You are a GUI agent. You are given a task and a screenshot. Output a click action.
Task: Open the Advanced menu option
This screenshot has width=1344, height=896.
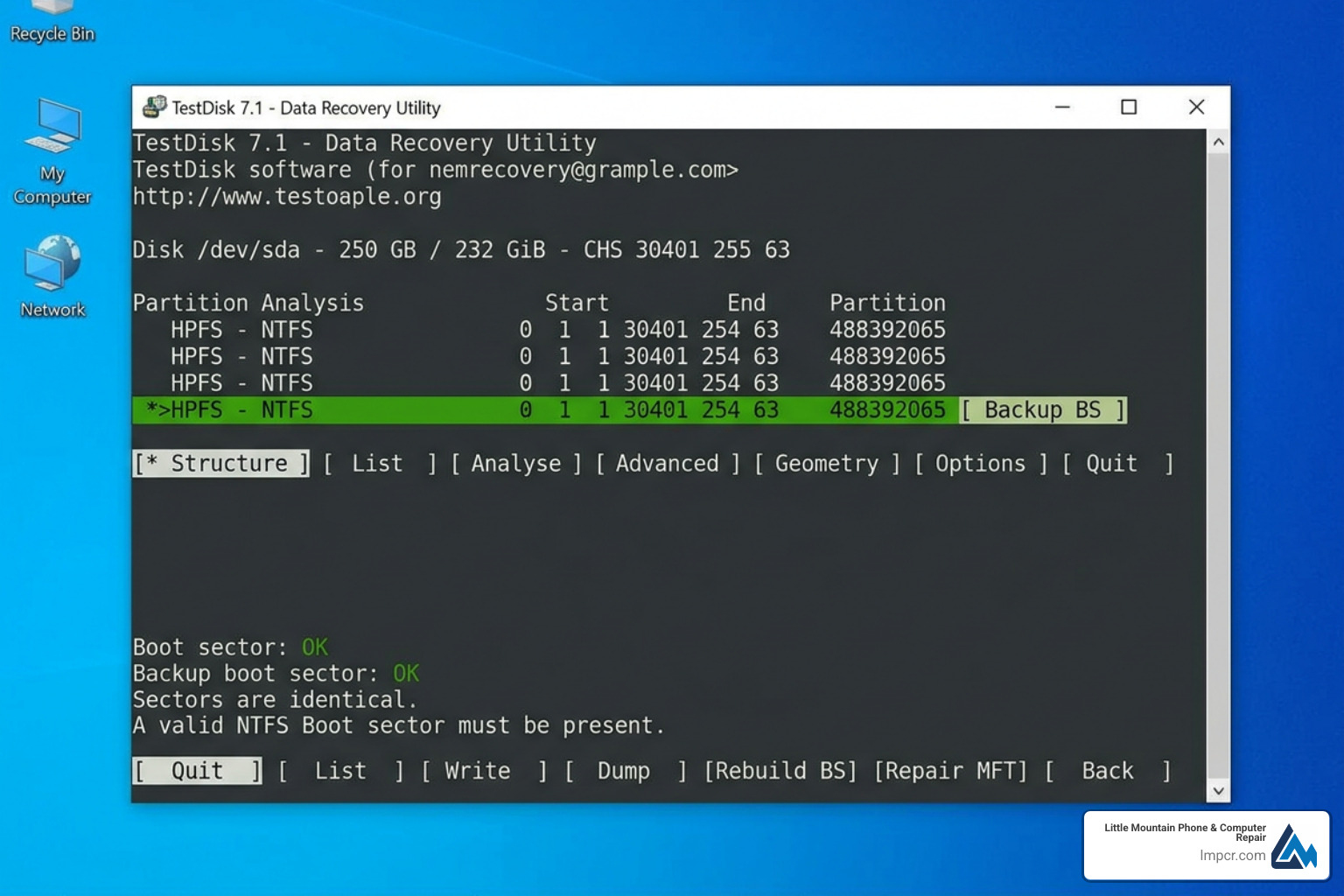[x=668, y=464]
